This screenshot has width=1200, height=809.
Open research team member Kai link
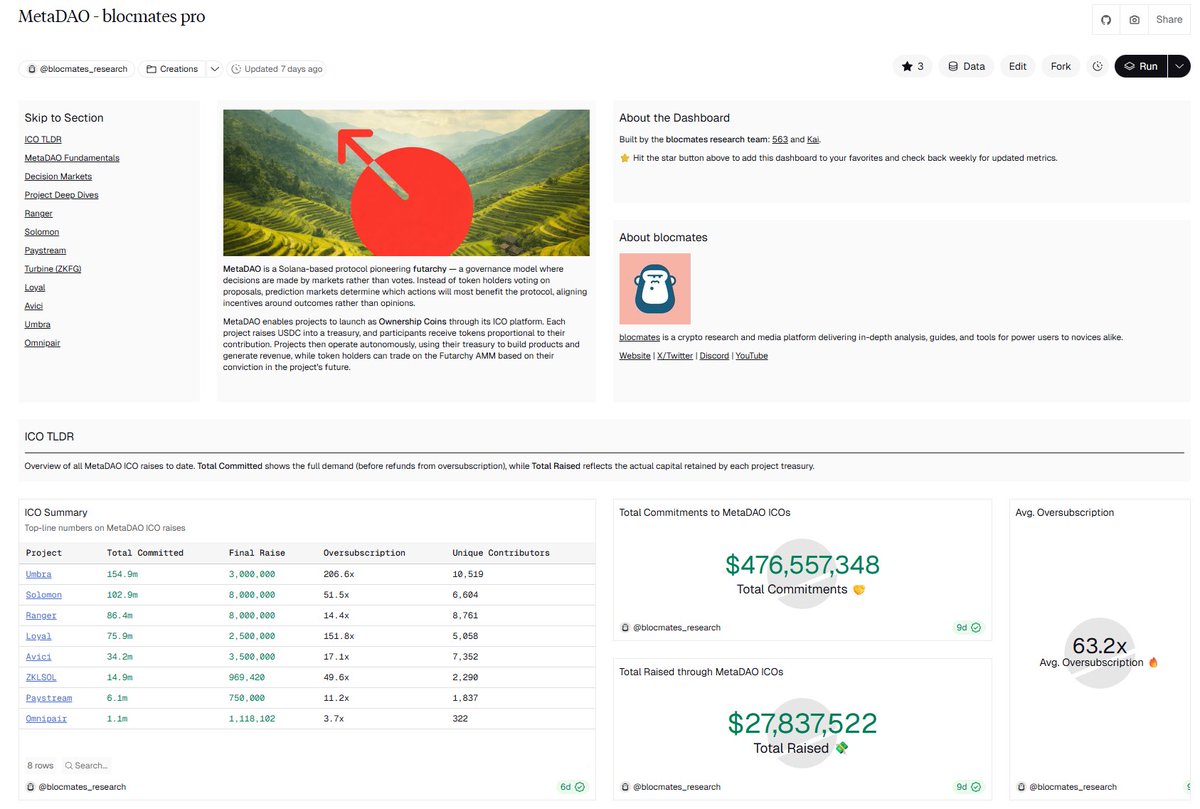pos(814,139)
